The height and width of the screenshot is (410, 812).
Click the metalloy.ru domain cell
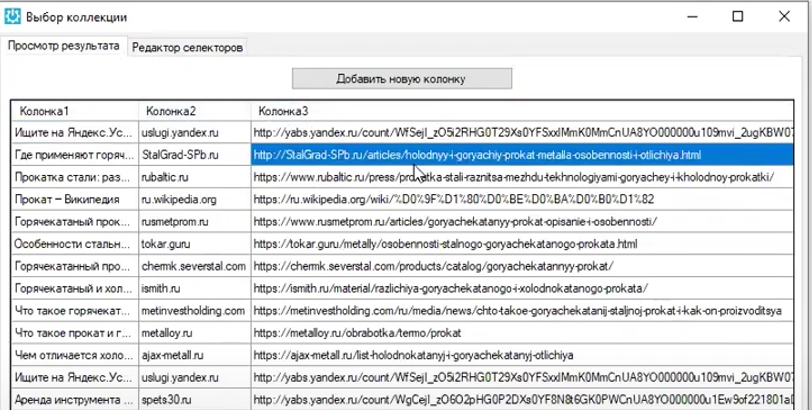[195, 333]
